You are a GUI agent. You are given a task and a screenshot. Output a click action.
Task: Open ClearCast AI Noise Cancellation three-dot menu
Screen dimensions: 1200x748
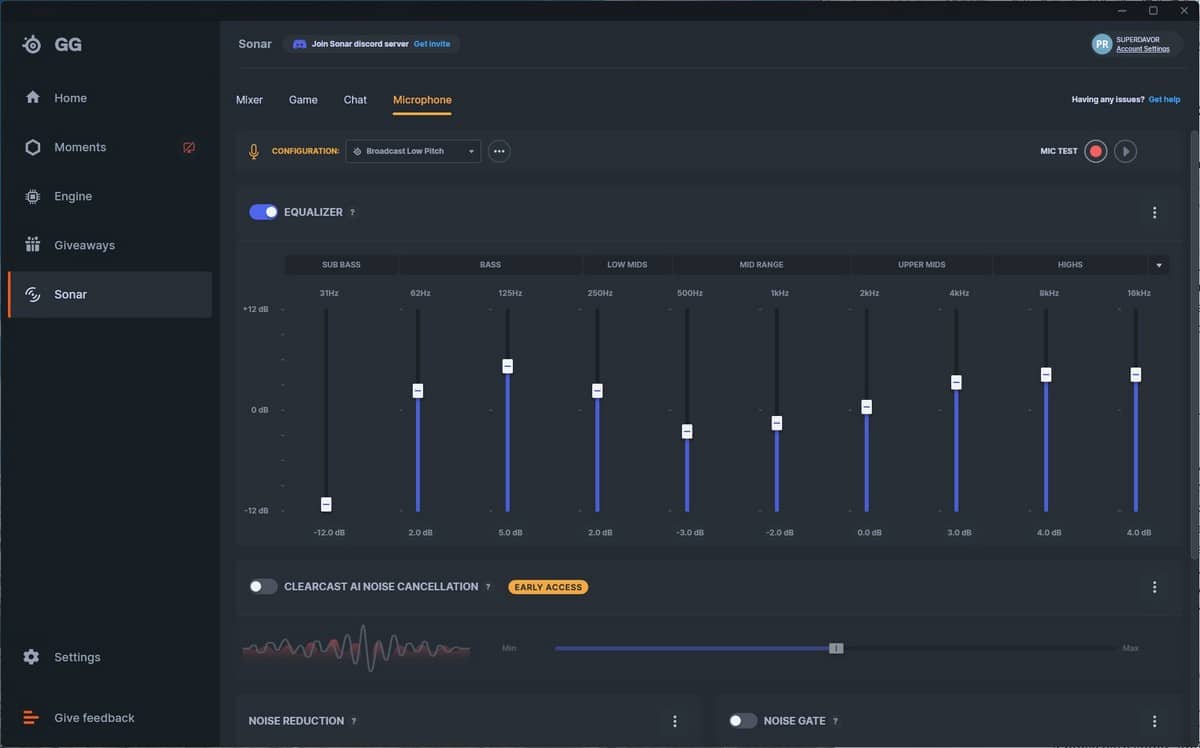1155,587
